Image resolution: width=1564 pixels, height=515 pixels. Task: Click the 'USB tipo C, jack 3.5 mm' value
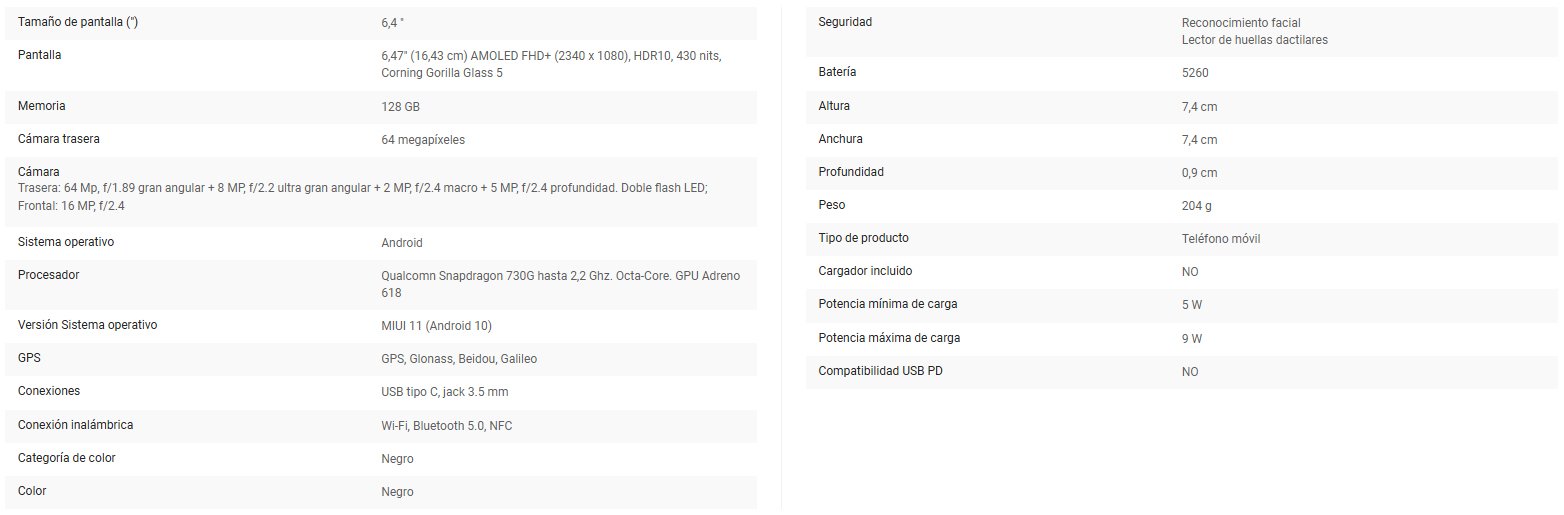tap(445, 392)
